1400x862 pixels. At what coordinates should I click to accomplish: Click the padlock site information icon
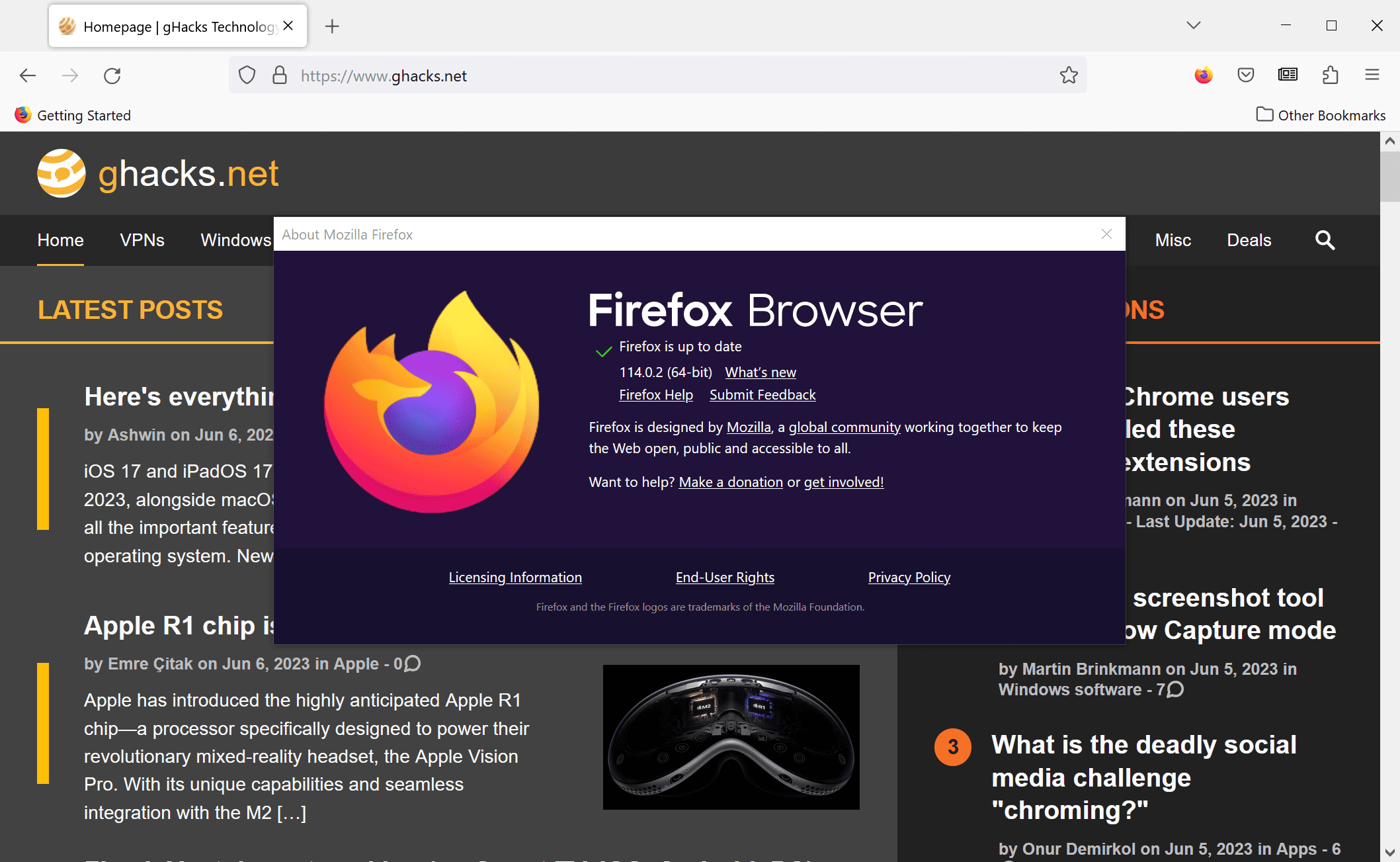[280, 75]
